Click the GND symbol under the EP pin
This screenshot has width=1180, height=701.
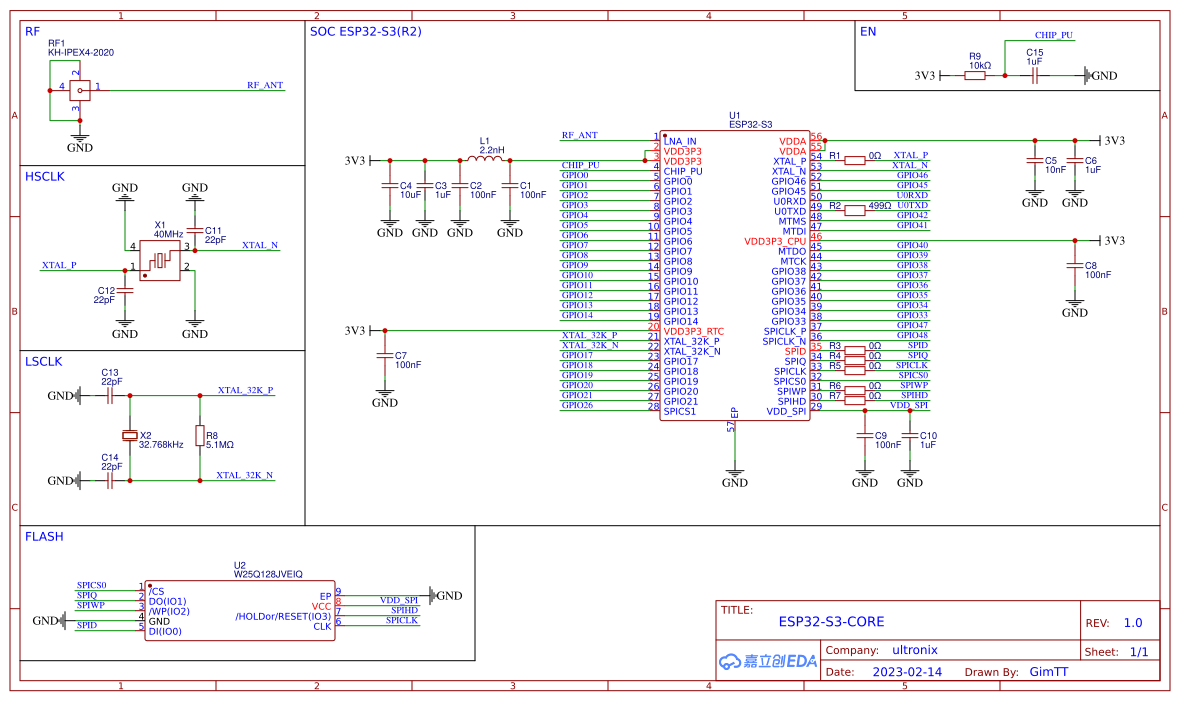point(734,476)
